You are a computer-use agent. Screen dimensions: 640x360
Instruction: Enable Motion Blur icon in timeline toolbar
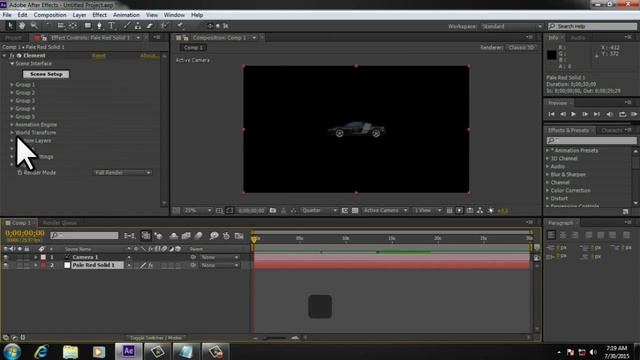[x=198, y=236]
